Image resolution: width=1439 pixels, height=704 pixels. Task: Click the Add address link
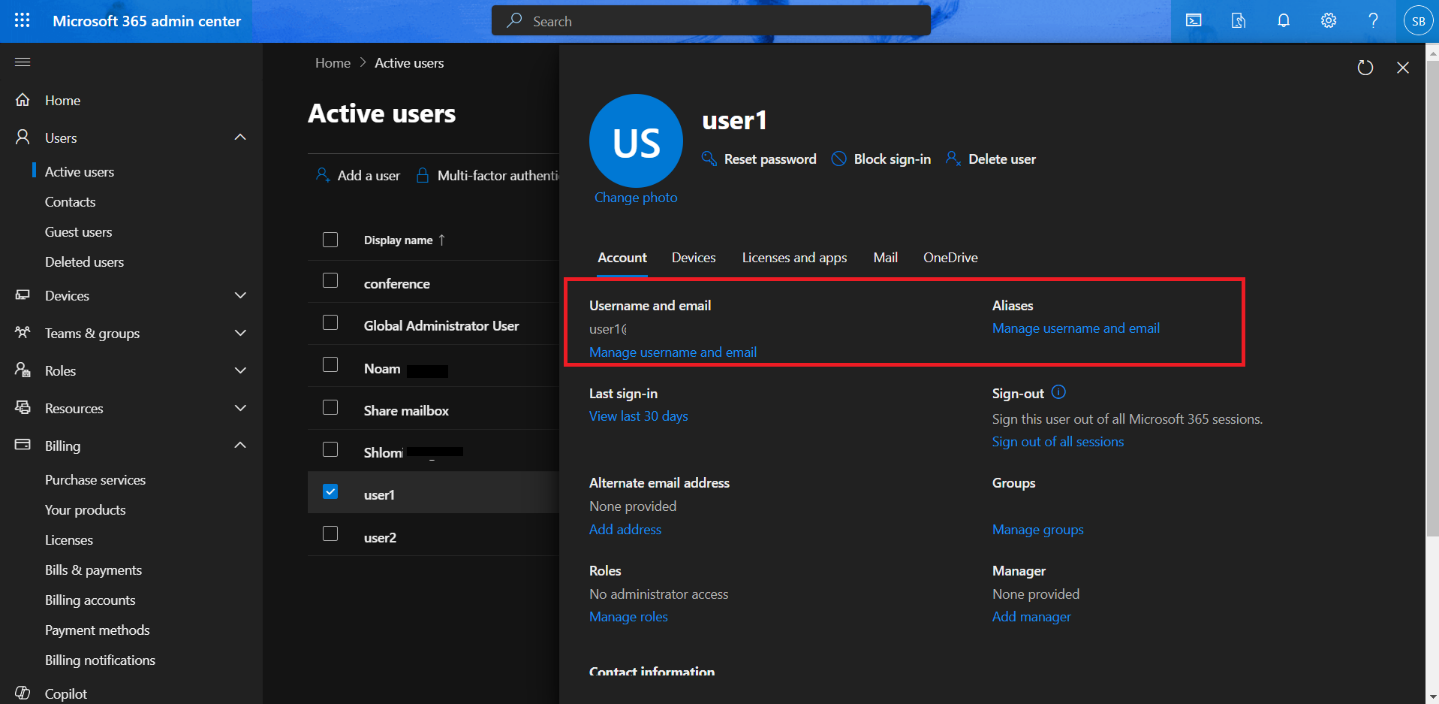[625, 530]
